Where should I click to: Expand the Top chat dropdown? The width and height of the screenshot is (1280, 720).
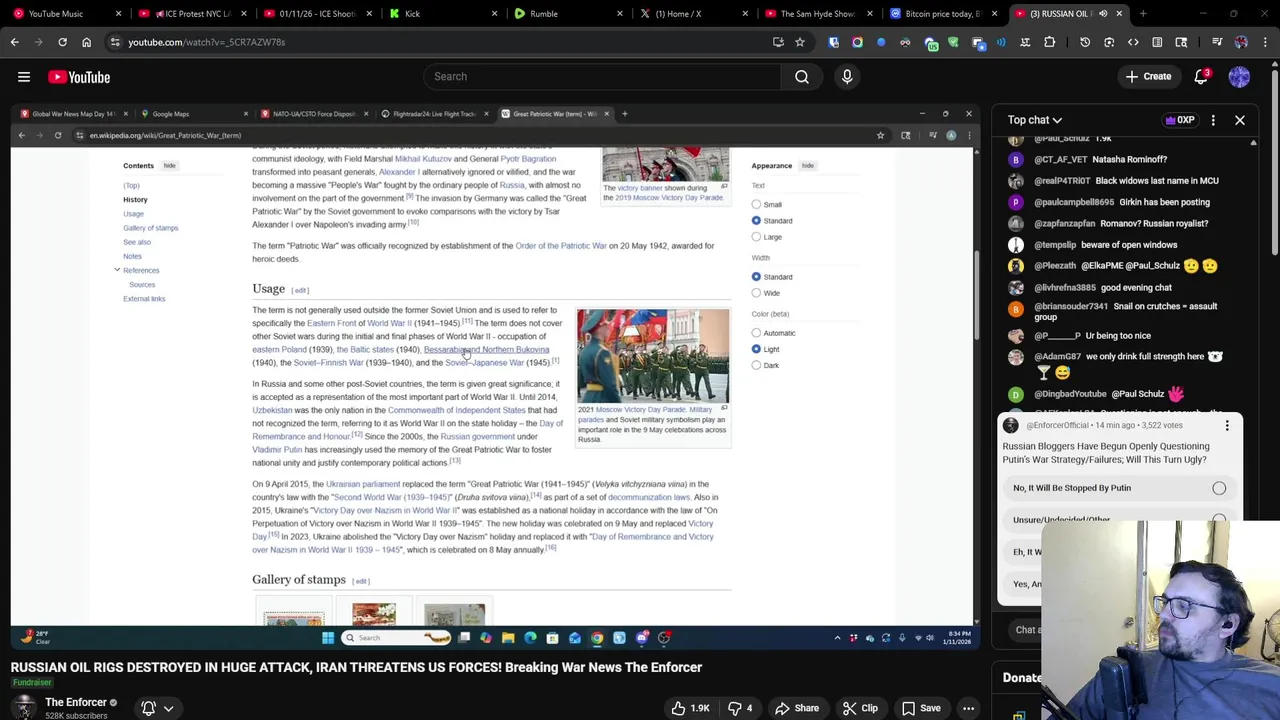point(1035,120)
